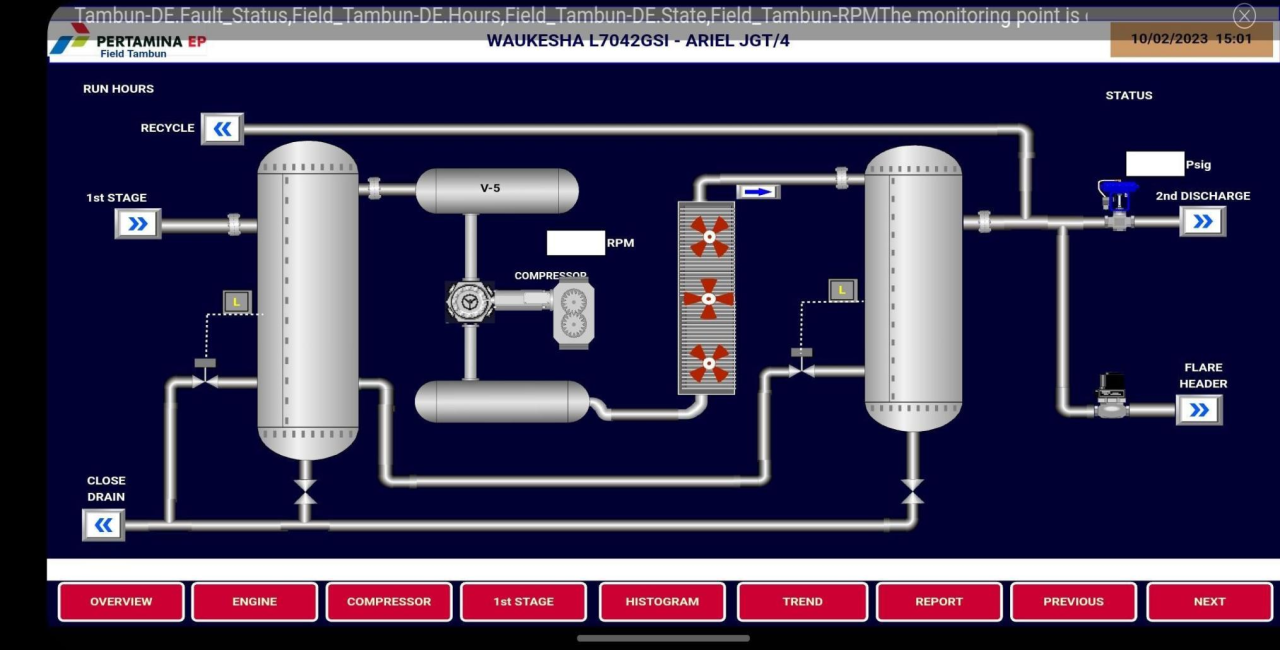Select the V-5 vessel
Image resolution: width=1280 pixels, height=650 pixels.
(x=496, y=190)
